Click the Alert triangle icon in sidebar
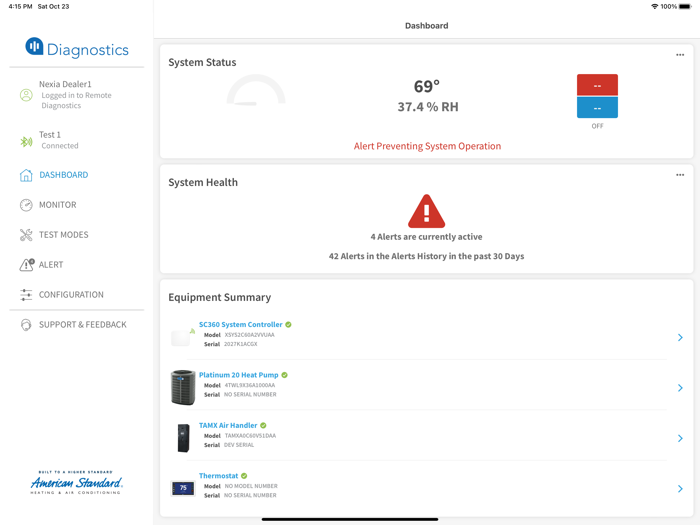 (x=27, y=265)
